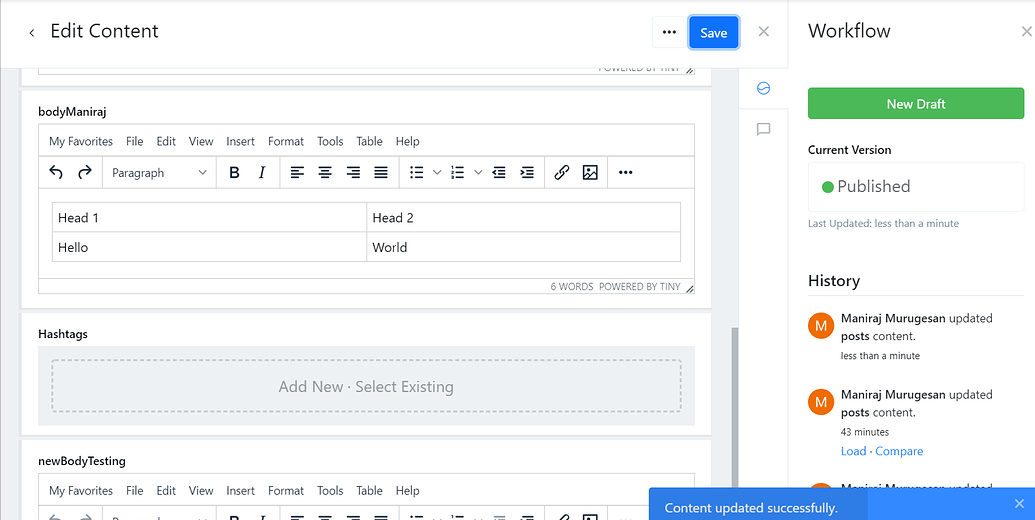Place cursor in the World cell

pyautogui.click(x=523, y=247)
